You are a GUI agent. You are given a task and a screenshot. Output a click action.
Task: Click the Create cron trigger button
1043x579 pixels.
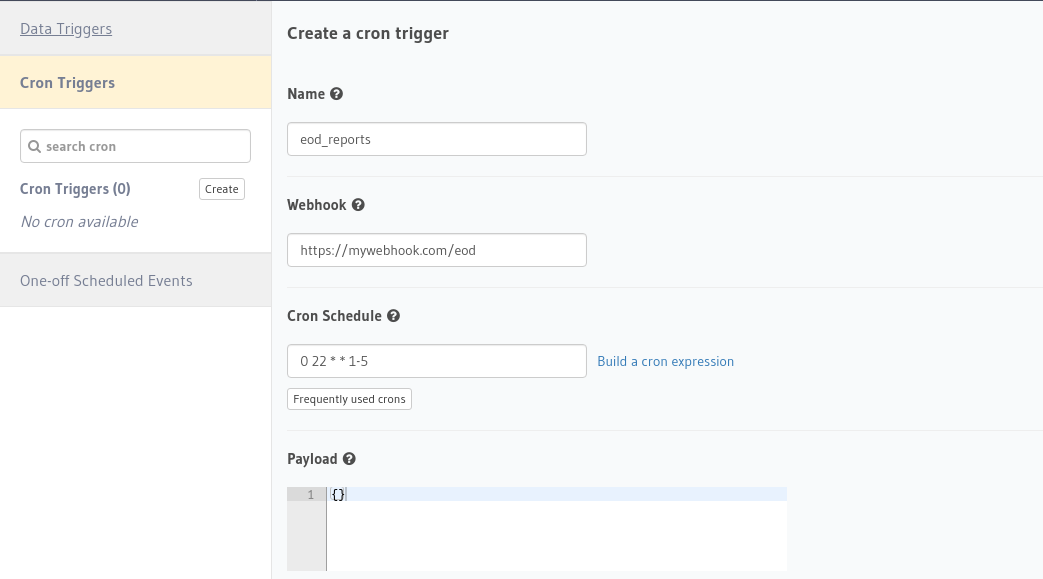click(x=222, y=189)
